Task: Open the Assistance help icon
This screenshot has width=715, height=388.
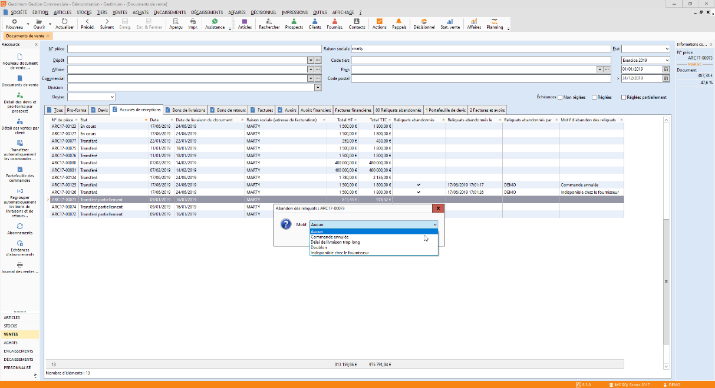Action: (215, 24)
